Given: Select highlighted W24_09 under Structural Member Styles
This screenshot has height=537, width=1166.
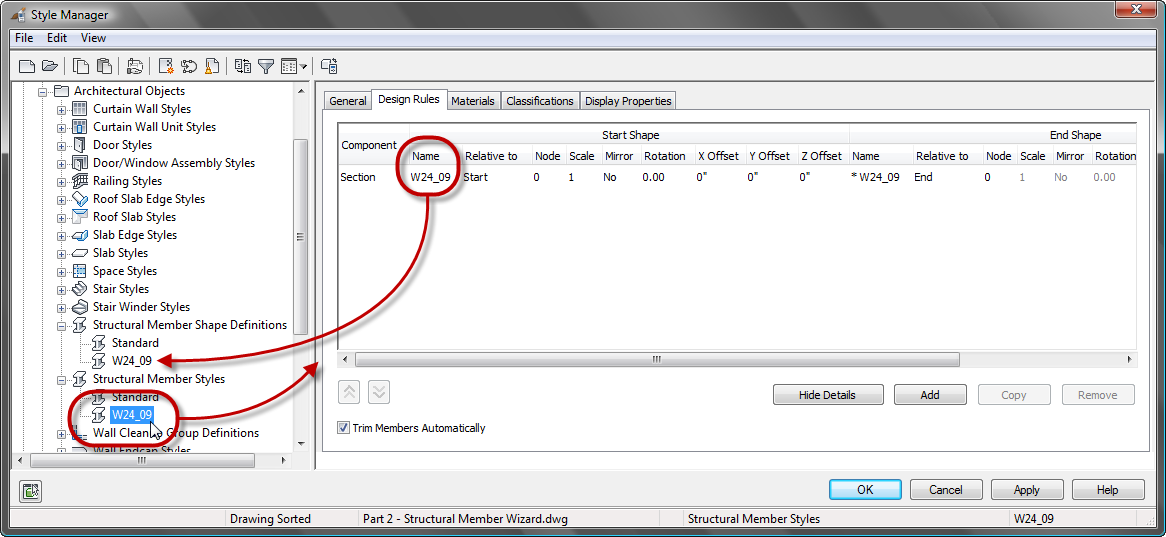Looking at the screenshot, I should pyautogui.click(x=132, y=415).
